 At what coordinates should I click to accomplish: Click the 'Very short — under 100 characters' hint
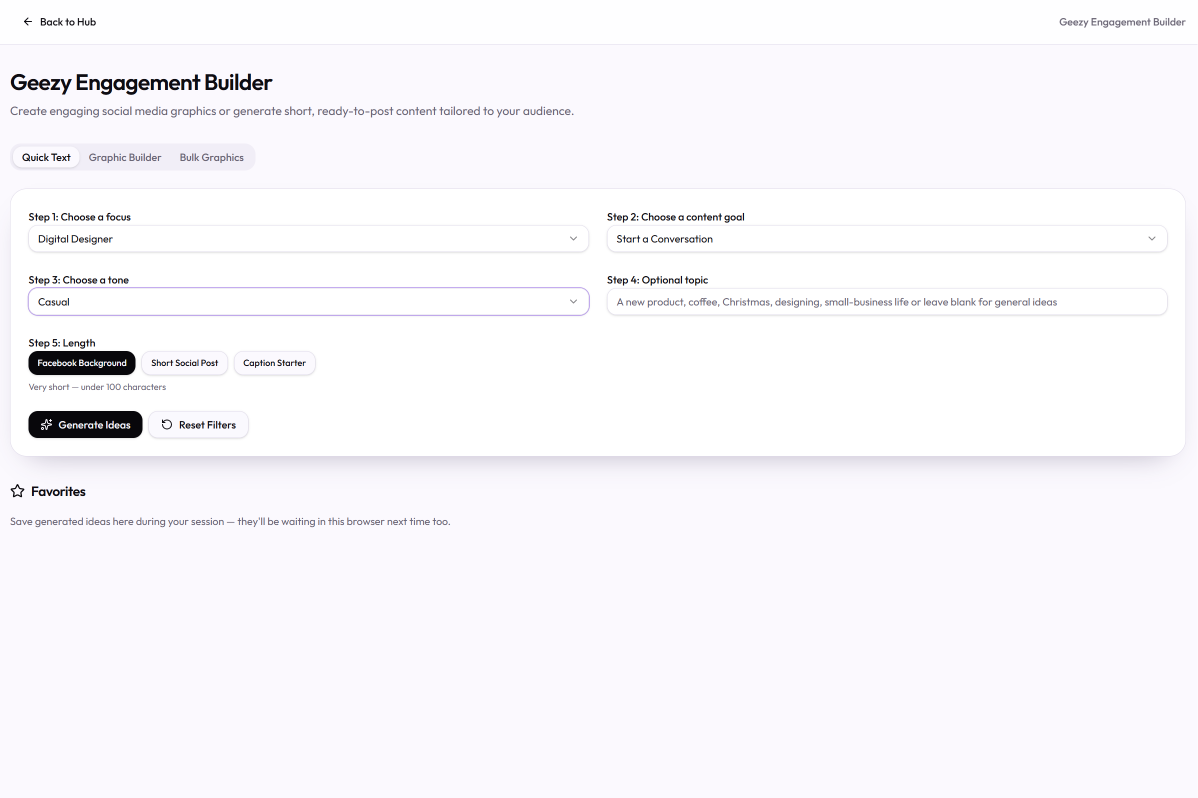[x=97, y=388]
